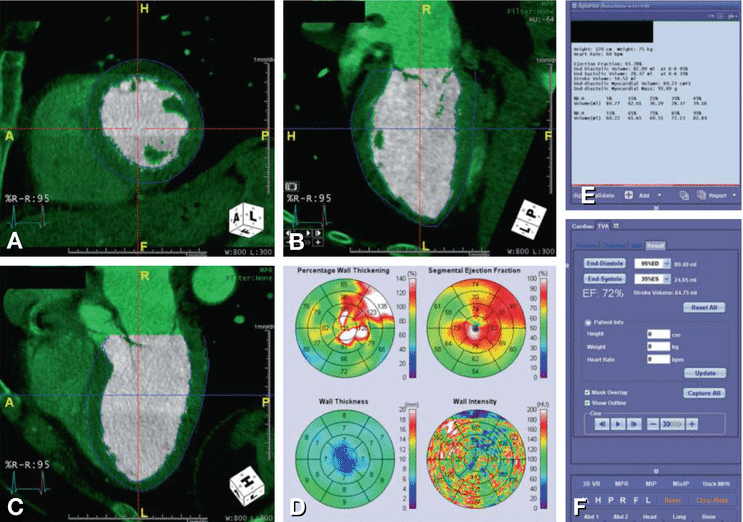Switch rendering mode to MPR in TVA panel
This screenshot has height=522, width=743.
click(621, 484)
